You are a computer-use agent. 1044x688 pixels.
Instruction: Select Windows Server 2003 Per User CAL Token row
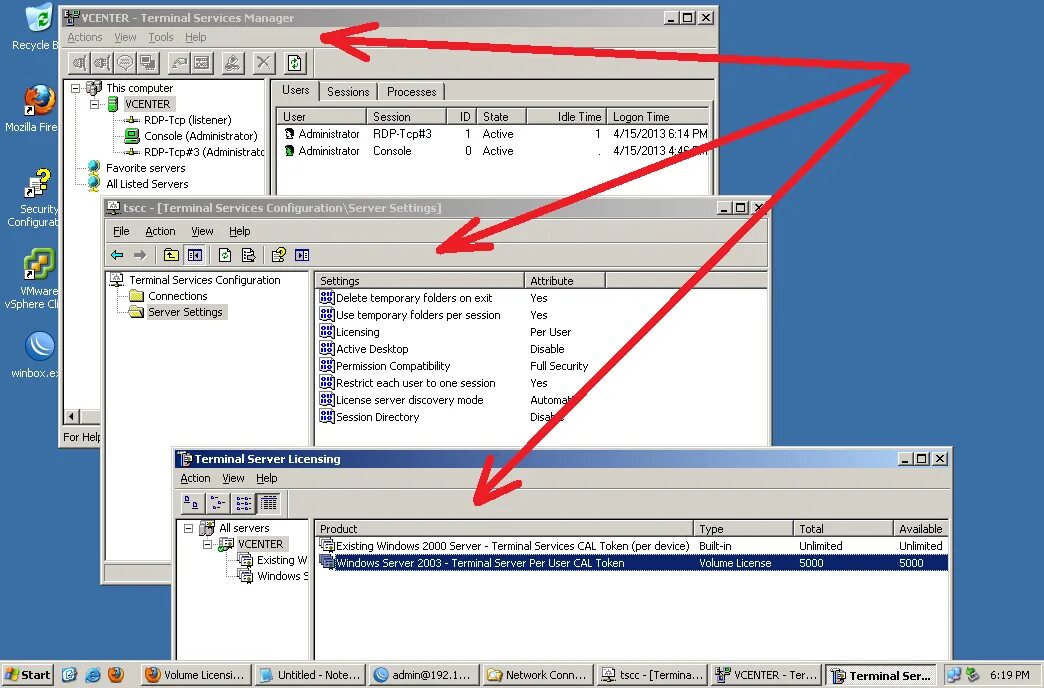click(x=631, y=563)
